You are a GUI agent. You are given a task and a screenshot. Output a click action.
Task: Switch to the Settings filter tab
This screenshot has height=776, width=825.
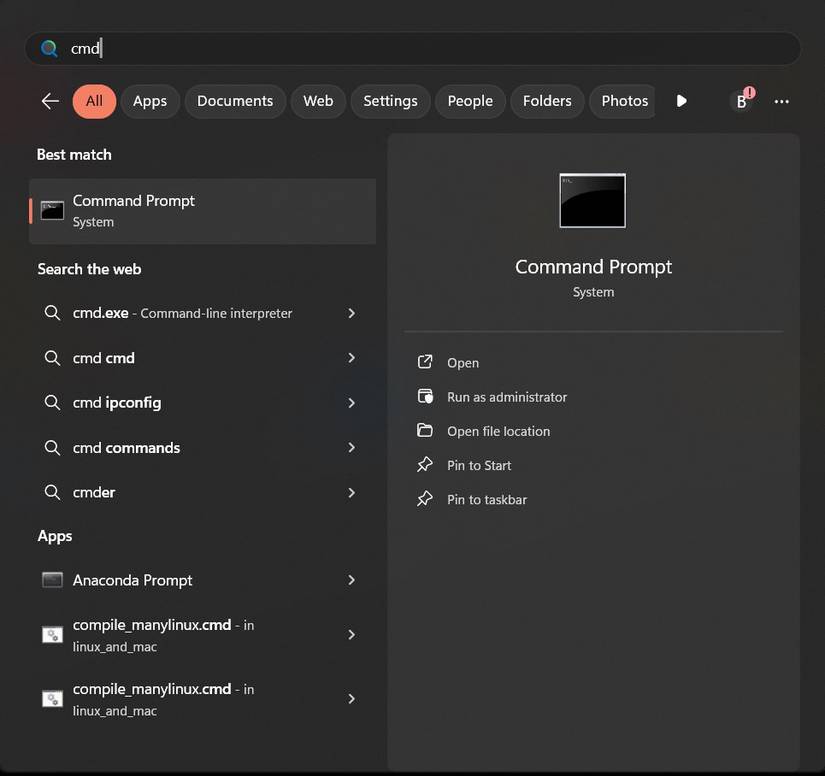(390, 101)
